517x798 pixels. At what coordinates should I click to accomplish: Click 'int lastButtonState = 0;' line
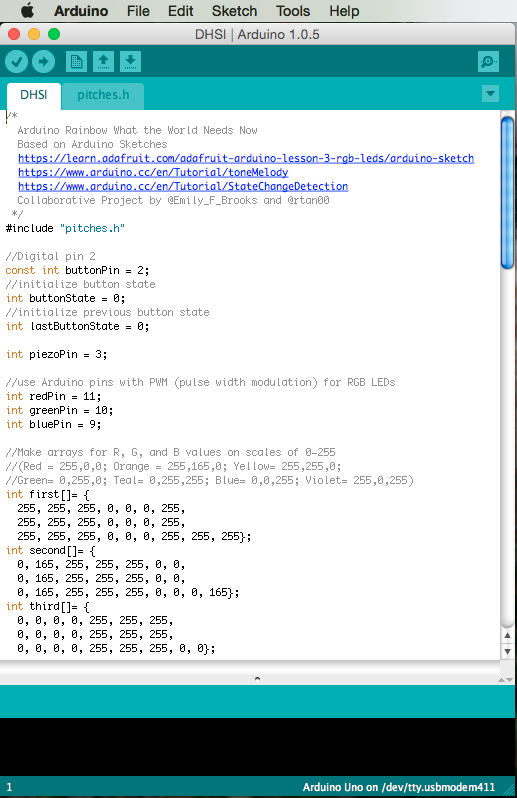click(77, 326)
